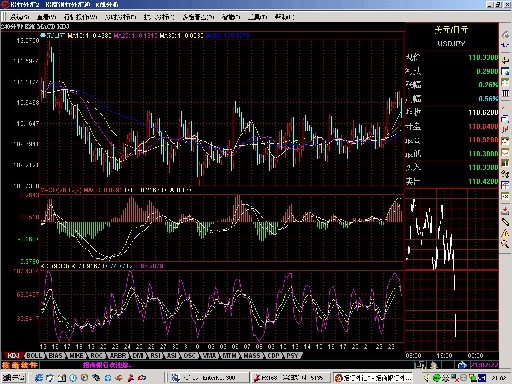Switch to the BOLL indicator tab
This screenshot has height=384, width=512.
click(34, 356)
